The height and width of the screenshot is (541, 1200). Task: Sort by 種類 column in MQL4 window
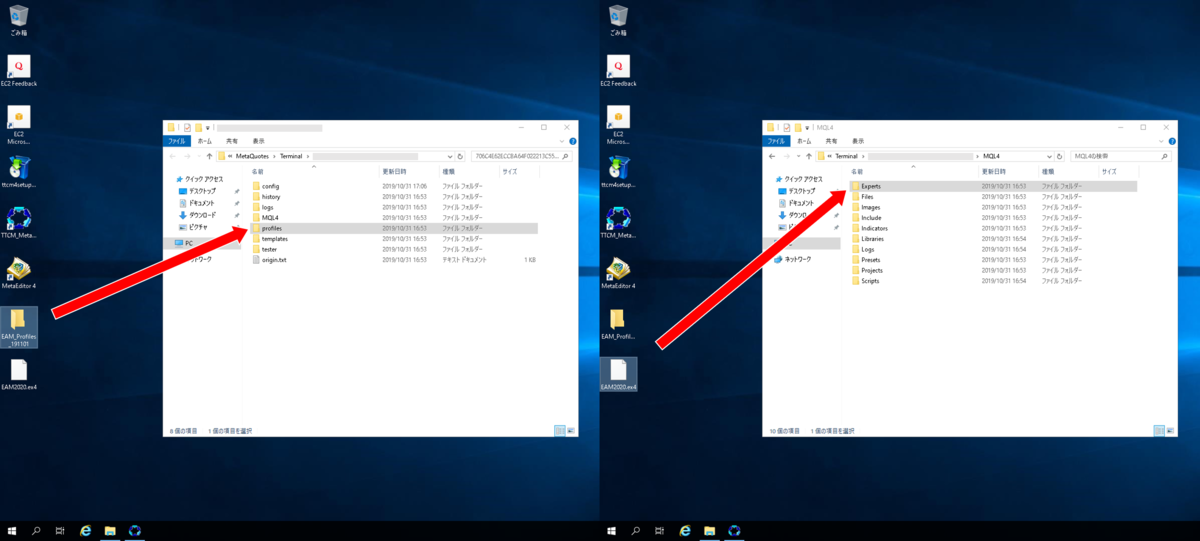click(x=1069, y=172)
